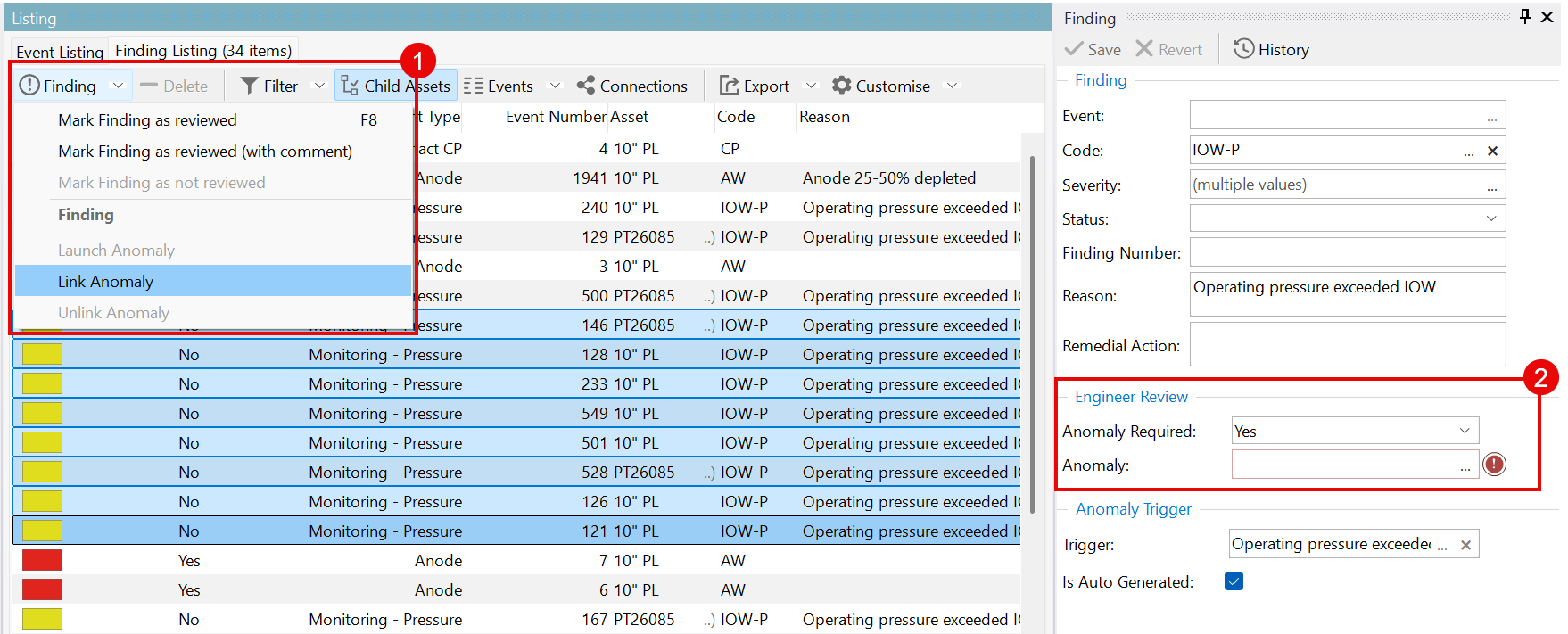The width and height of the screenshot is (1568, 634).
Task: Switch to the Finding Listing tab
Action: [203, 51]
